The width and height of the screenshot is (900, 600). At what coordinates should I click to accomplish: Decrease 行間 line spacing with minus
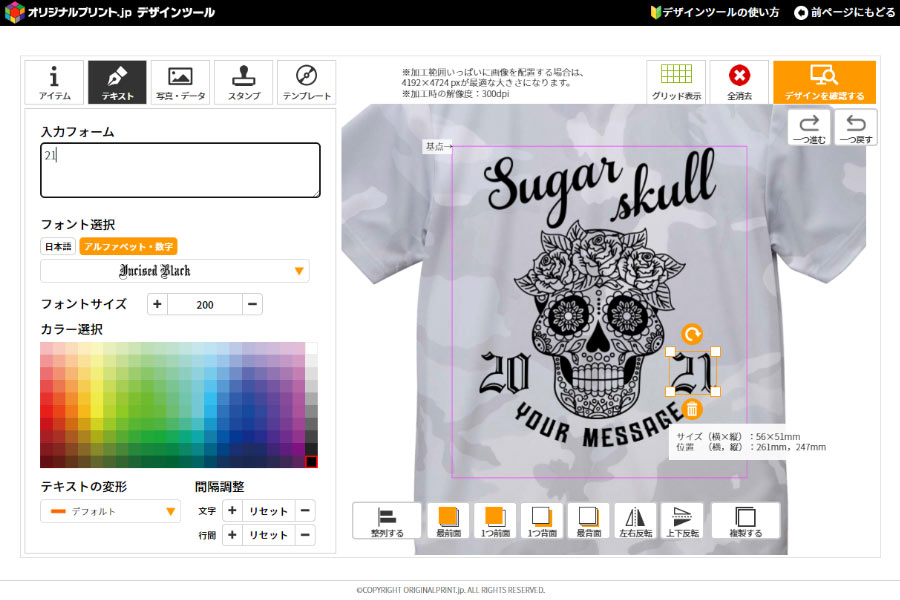305,535
